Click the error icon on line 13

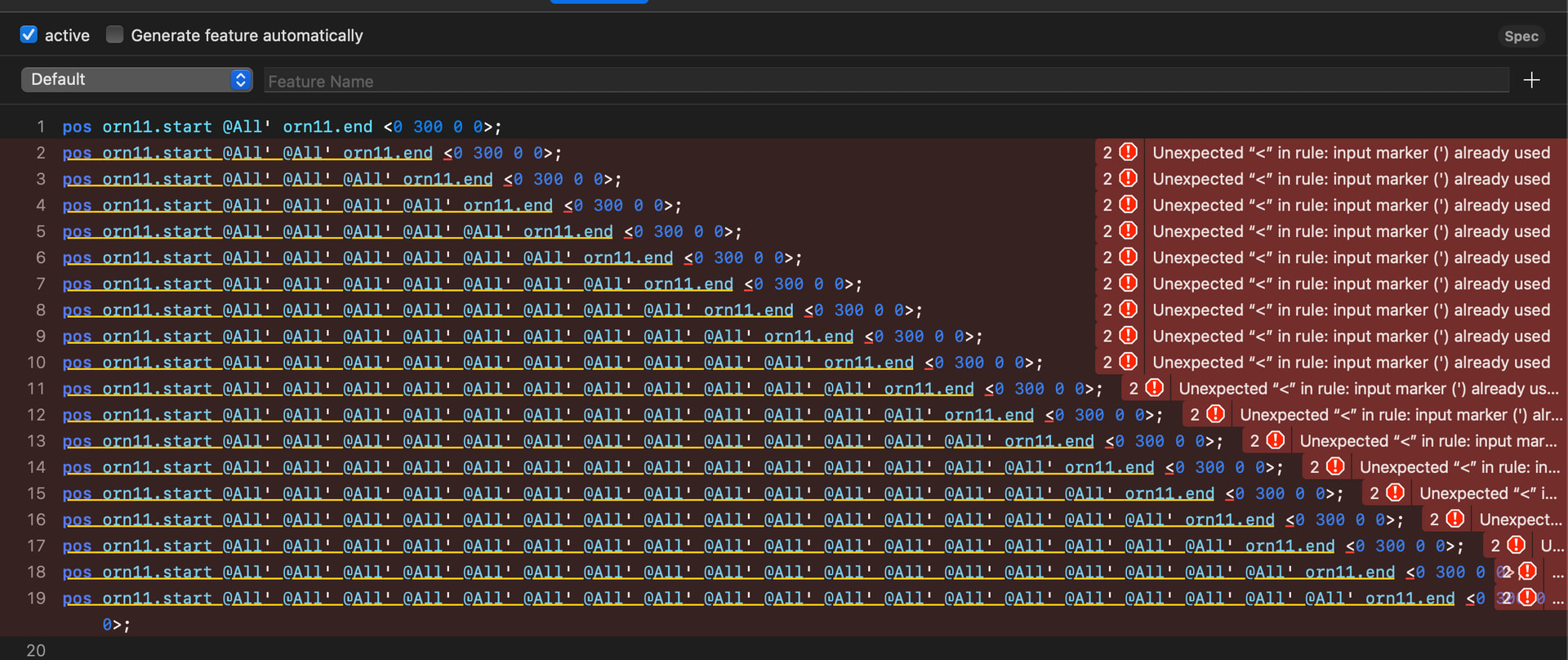[x=1275, y=440]
